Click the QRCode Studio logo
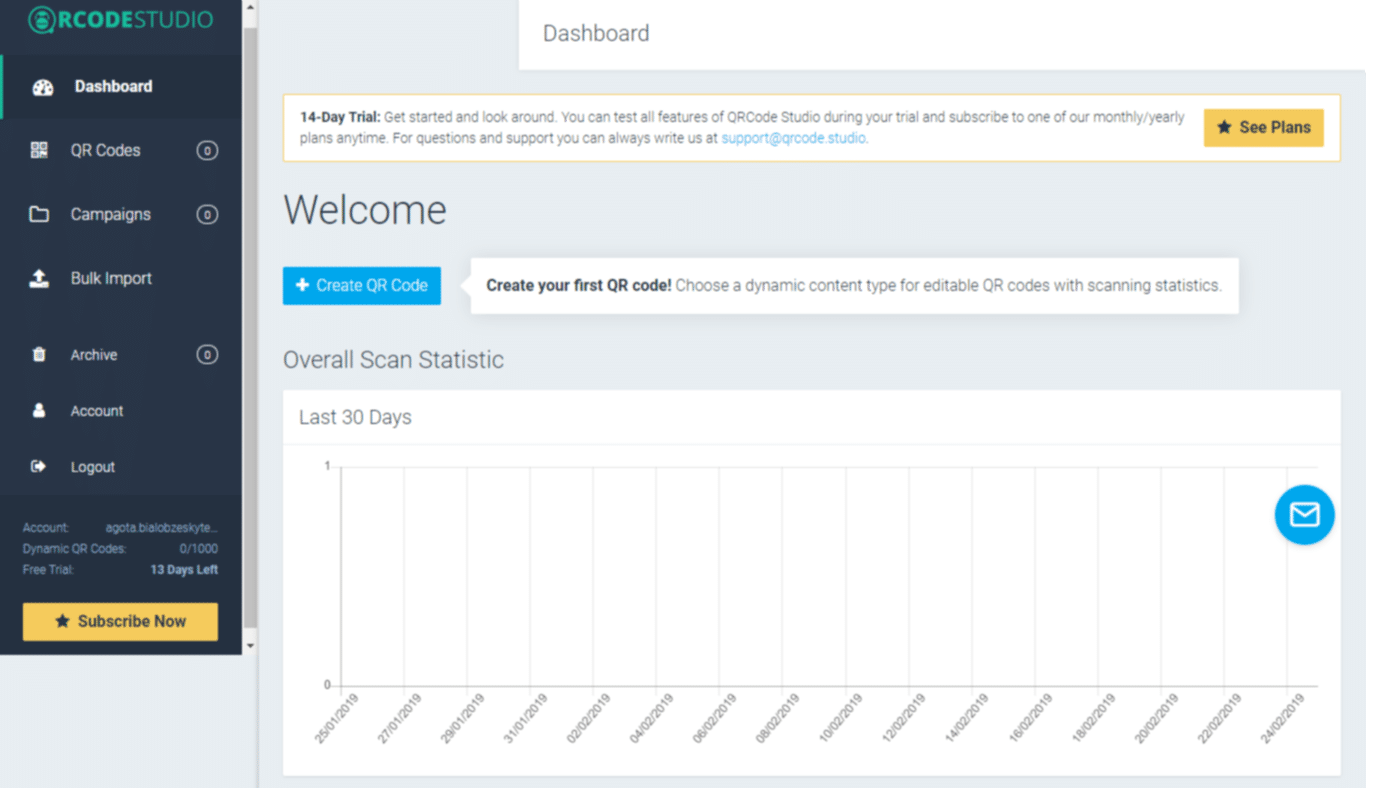The width and height of the screenshot is (1381, 788). coord(120,20)
